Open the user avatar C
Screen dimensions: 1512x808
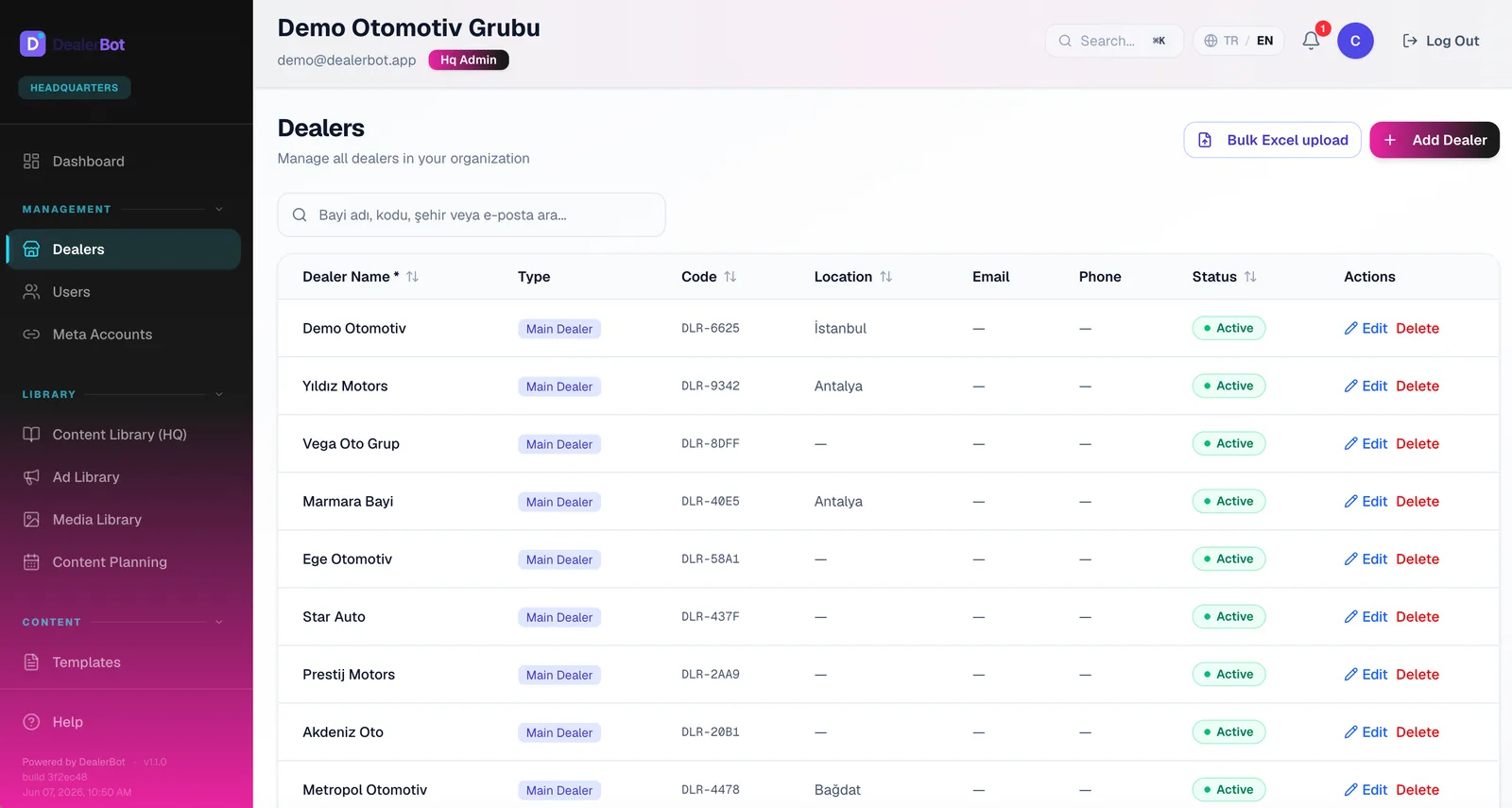[x=1355, y=41]
